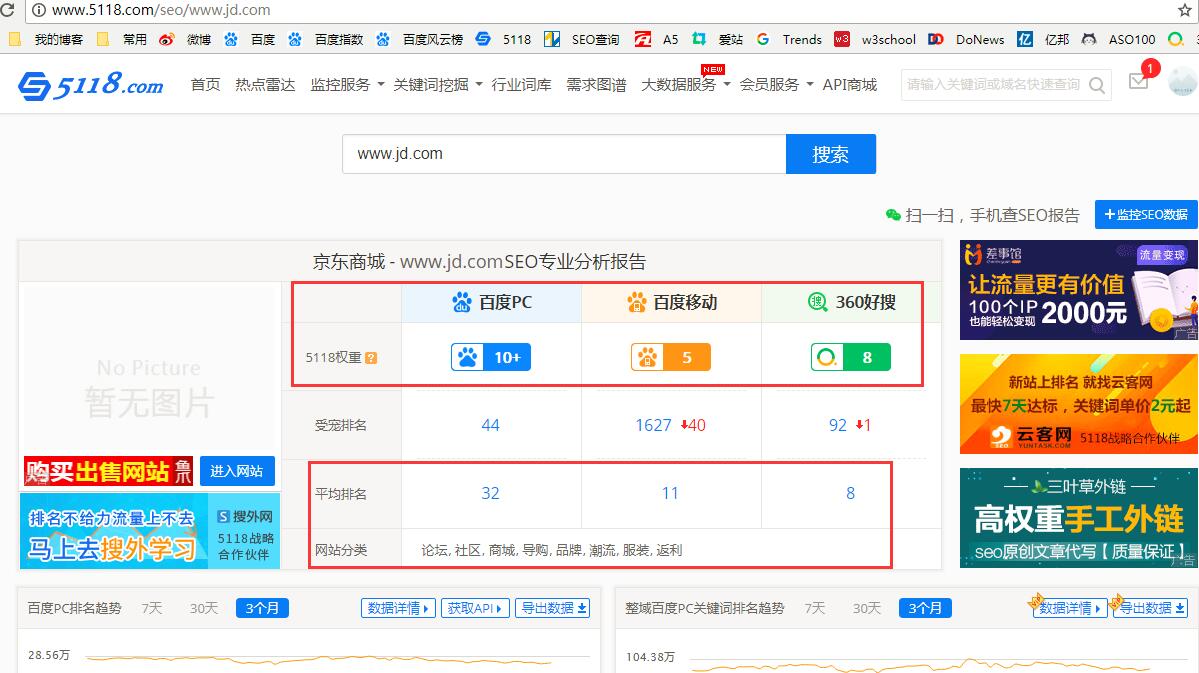Click the WeChat scan icon beside 扫一扫
This screenshot has height=673, width=1199.
pos(892,216)
